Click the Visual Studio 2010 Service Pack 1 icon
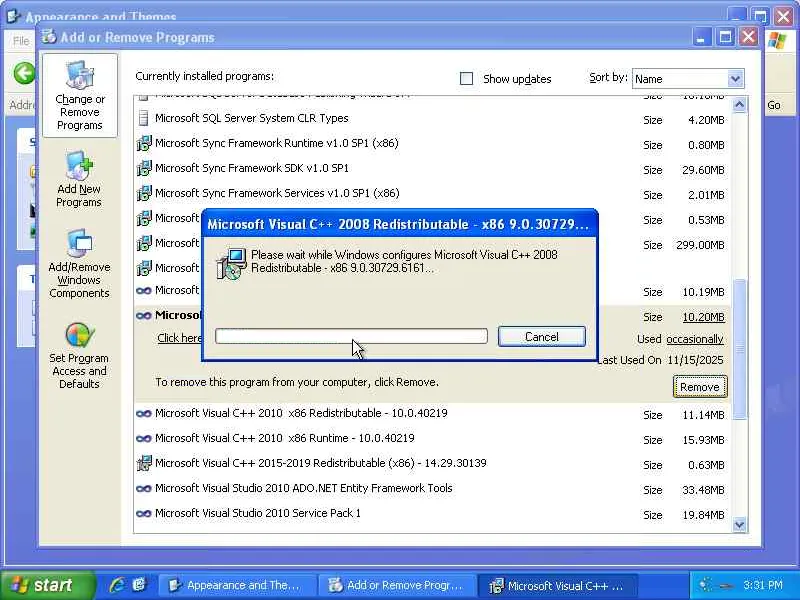This screenshot has height=600, width=800. pos(144,513)
